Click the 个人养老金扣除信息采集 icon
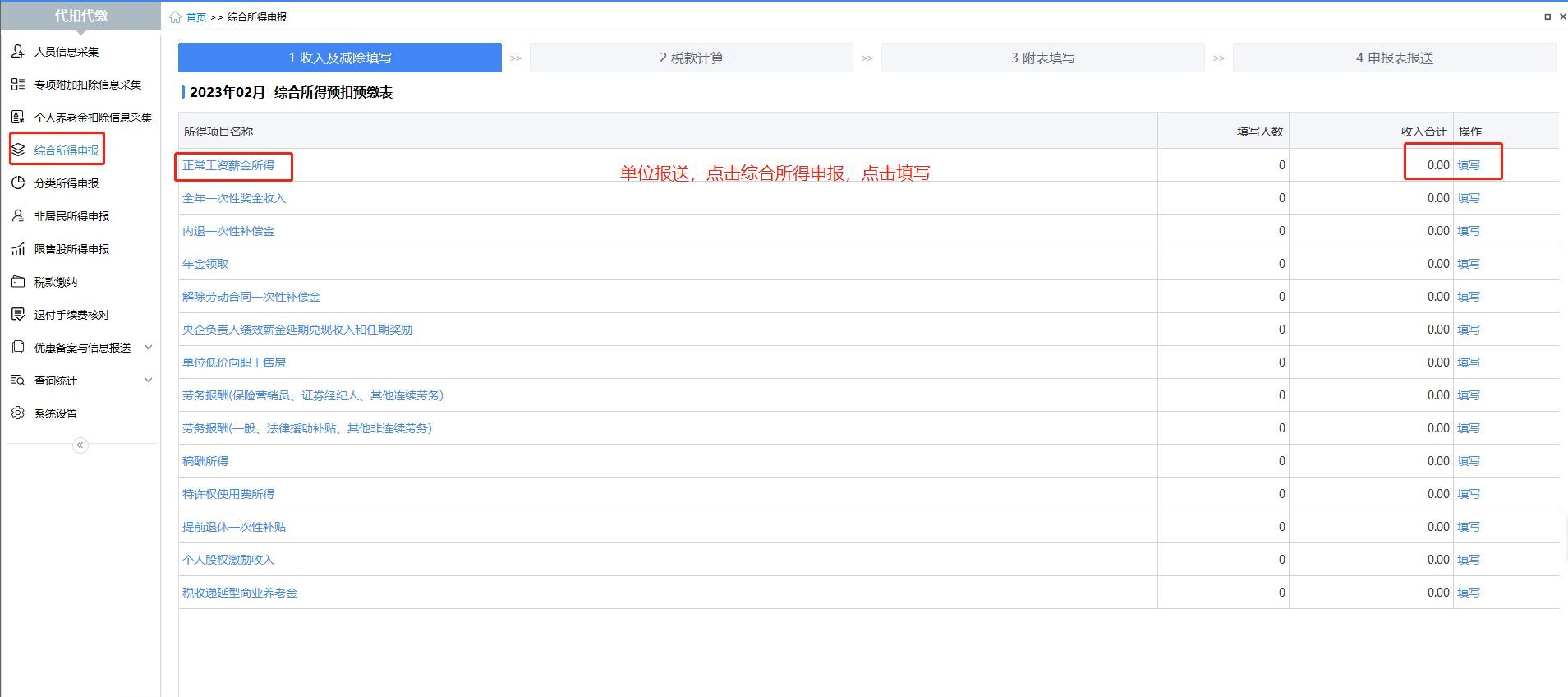Viewport: 1568px width, 697px height. (x=18, y=118)
